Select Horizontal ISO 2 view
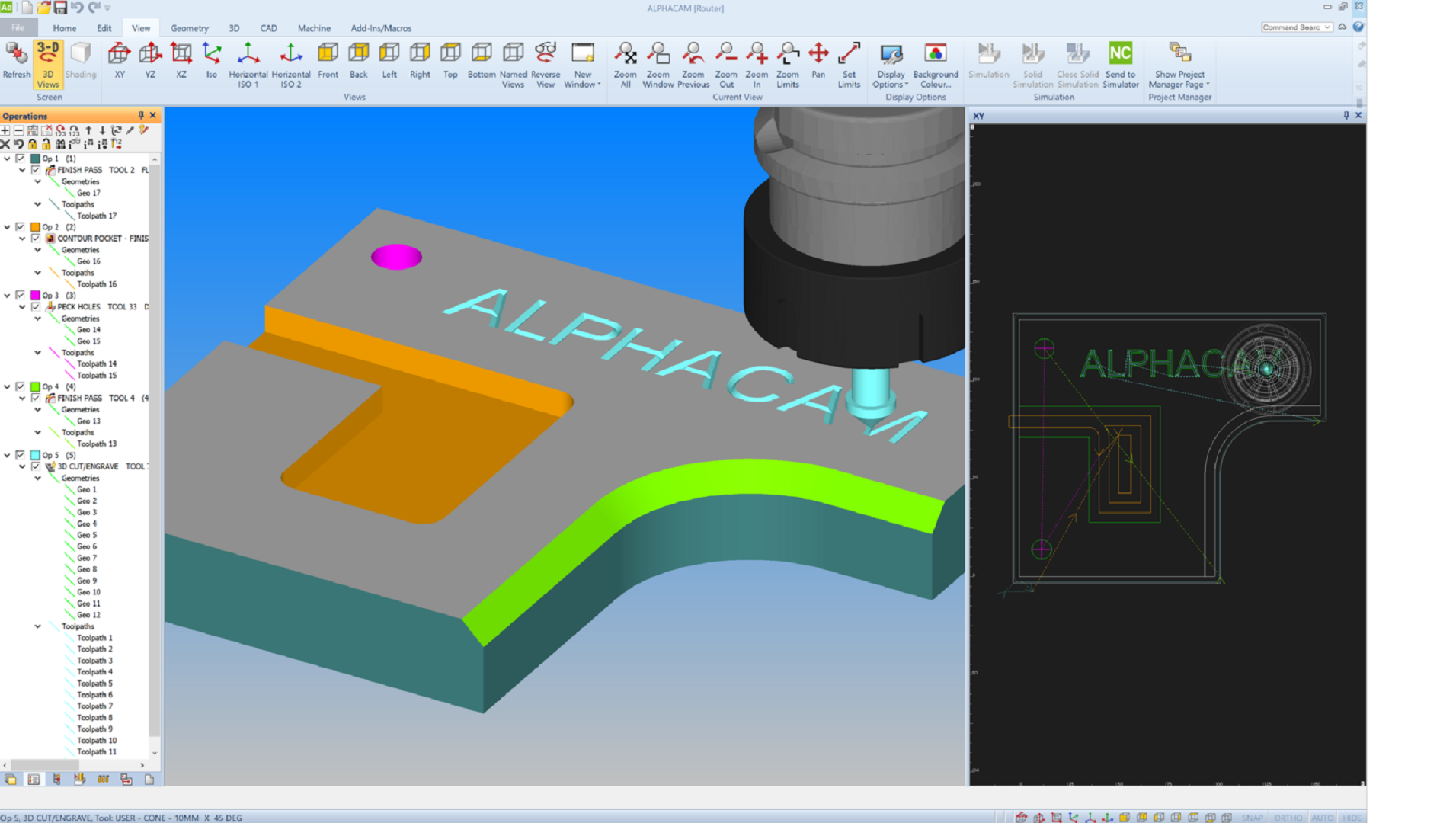Viewport: 1456px width, 823px height. [x=291, y=65]
